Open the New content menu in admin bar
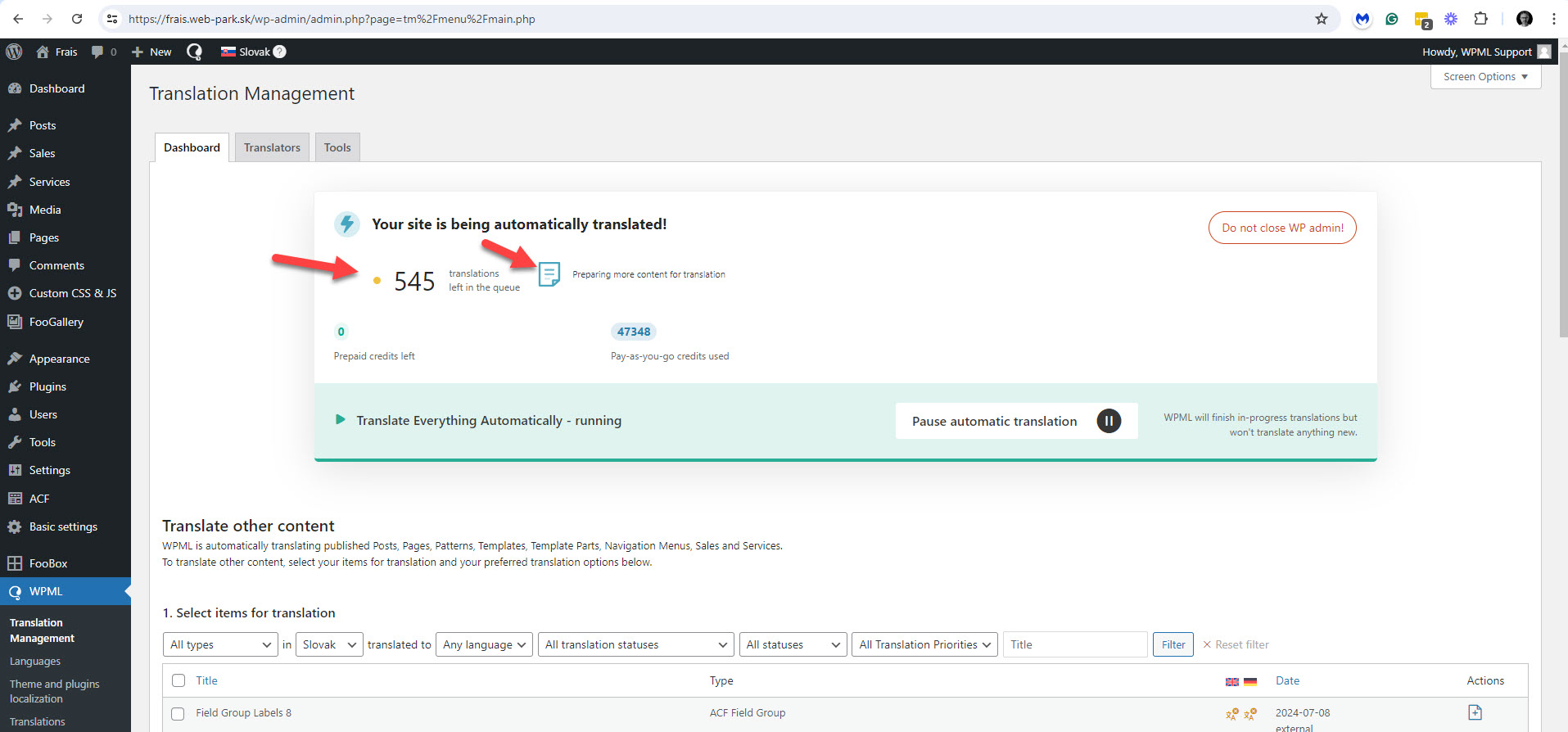 (x=151, y=52)
